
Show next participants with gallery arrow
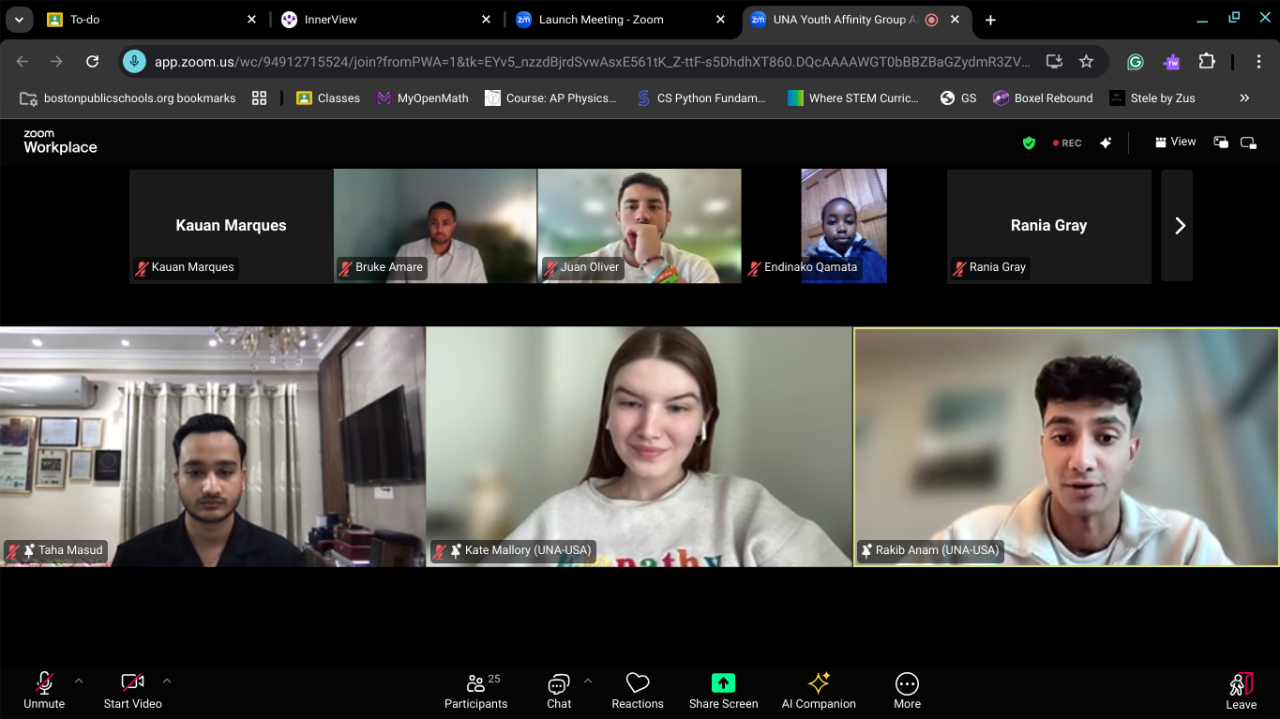1179,225
